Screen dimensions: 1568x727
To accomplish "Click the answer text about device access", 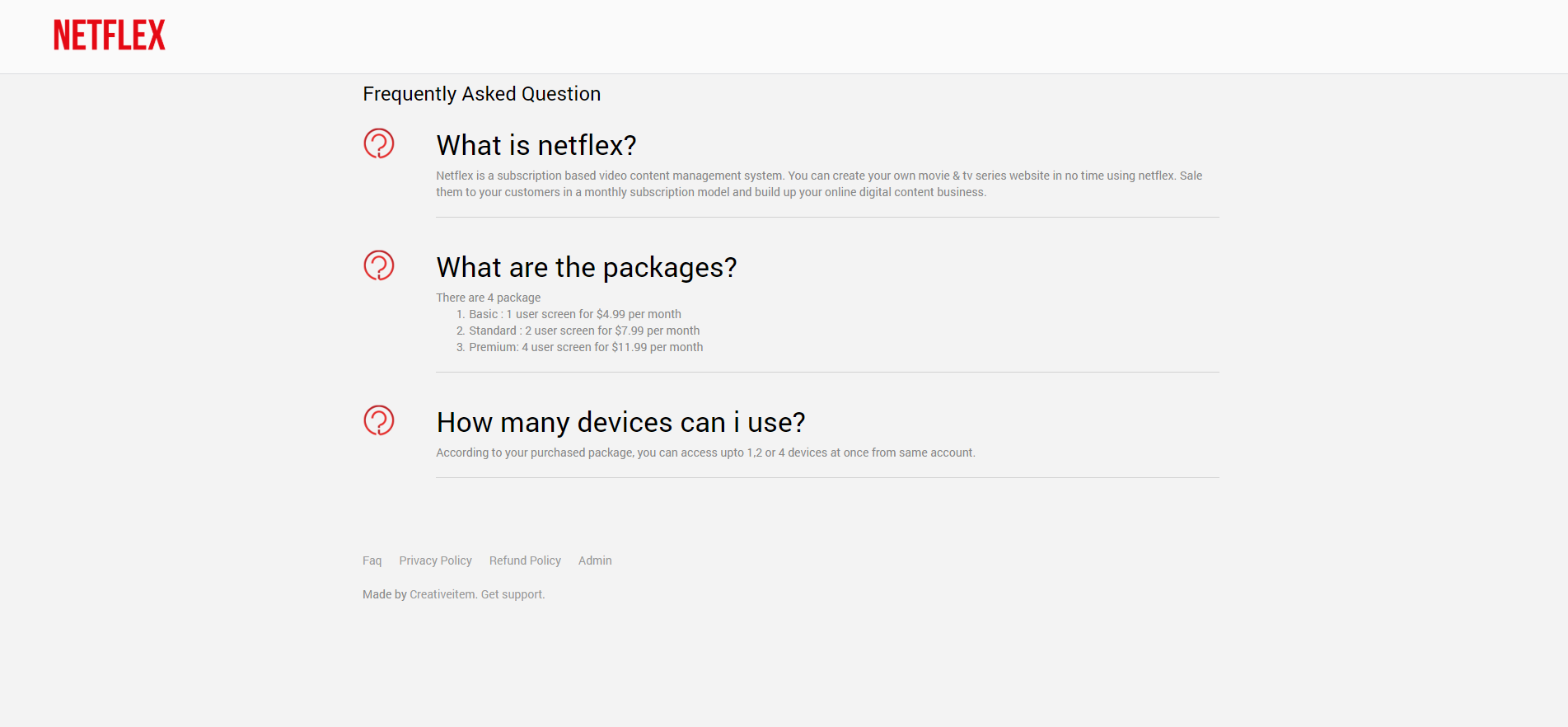I will (705, 453).
